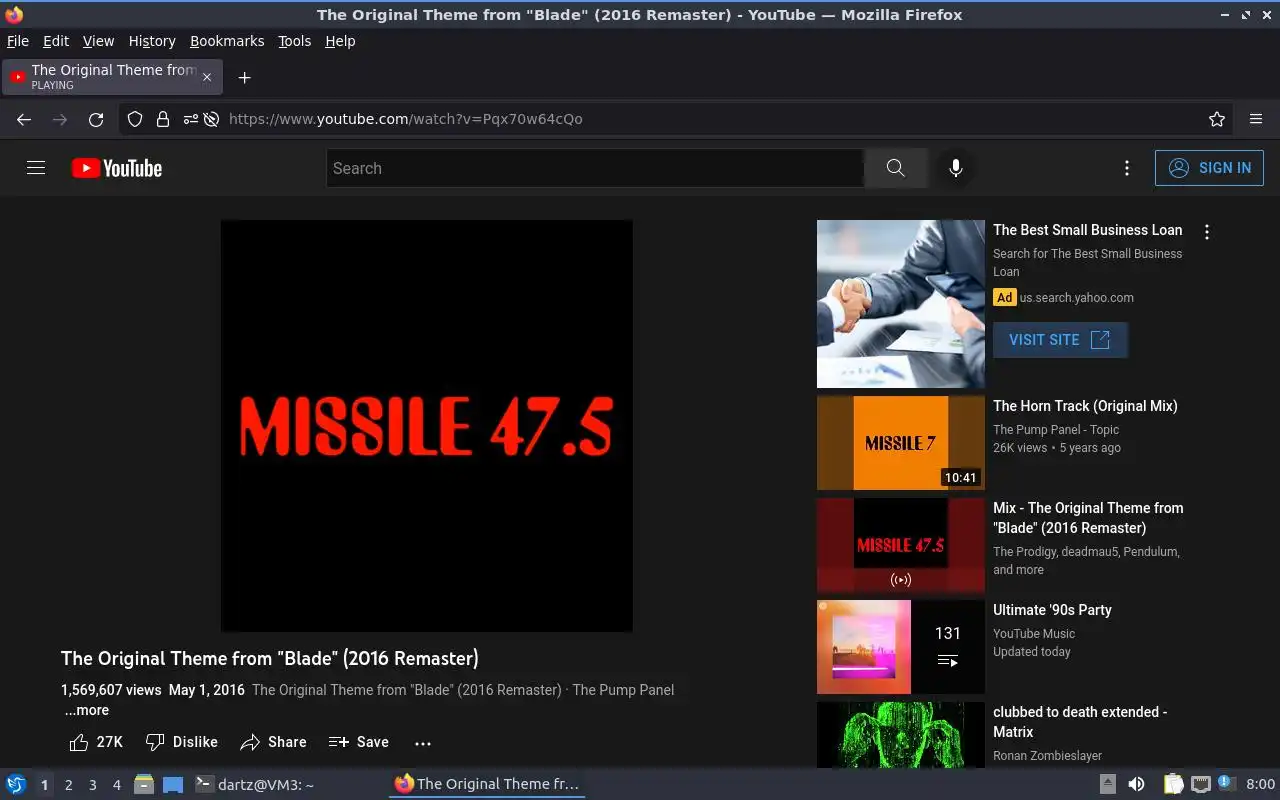The width and height of the screenshot is (1280, 800).
Task: Open clipboard manager tray icon
Action: pos(1173,784)
